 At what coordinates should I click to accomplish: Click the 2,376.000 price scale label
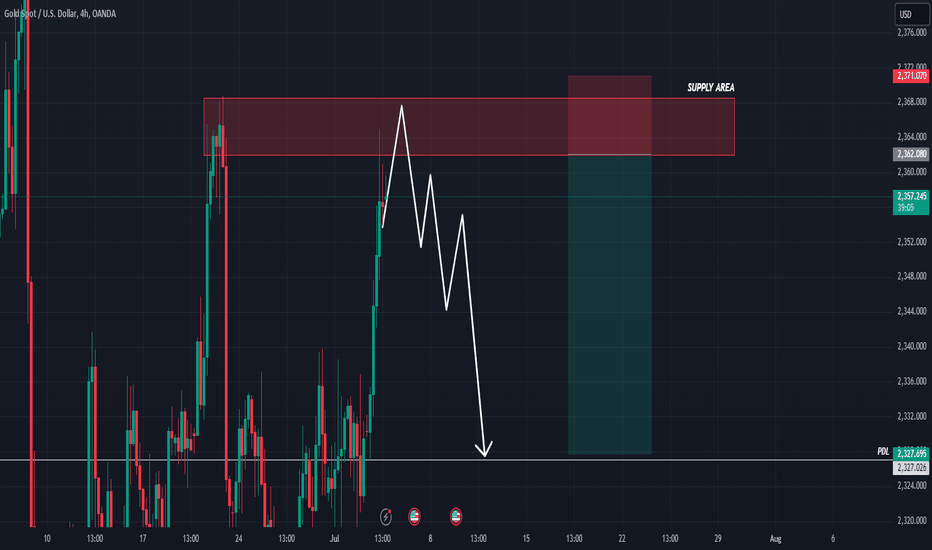[912, 33]
